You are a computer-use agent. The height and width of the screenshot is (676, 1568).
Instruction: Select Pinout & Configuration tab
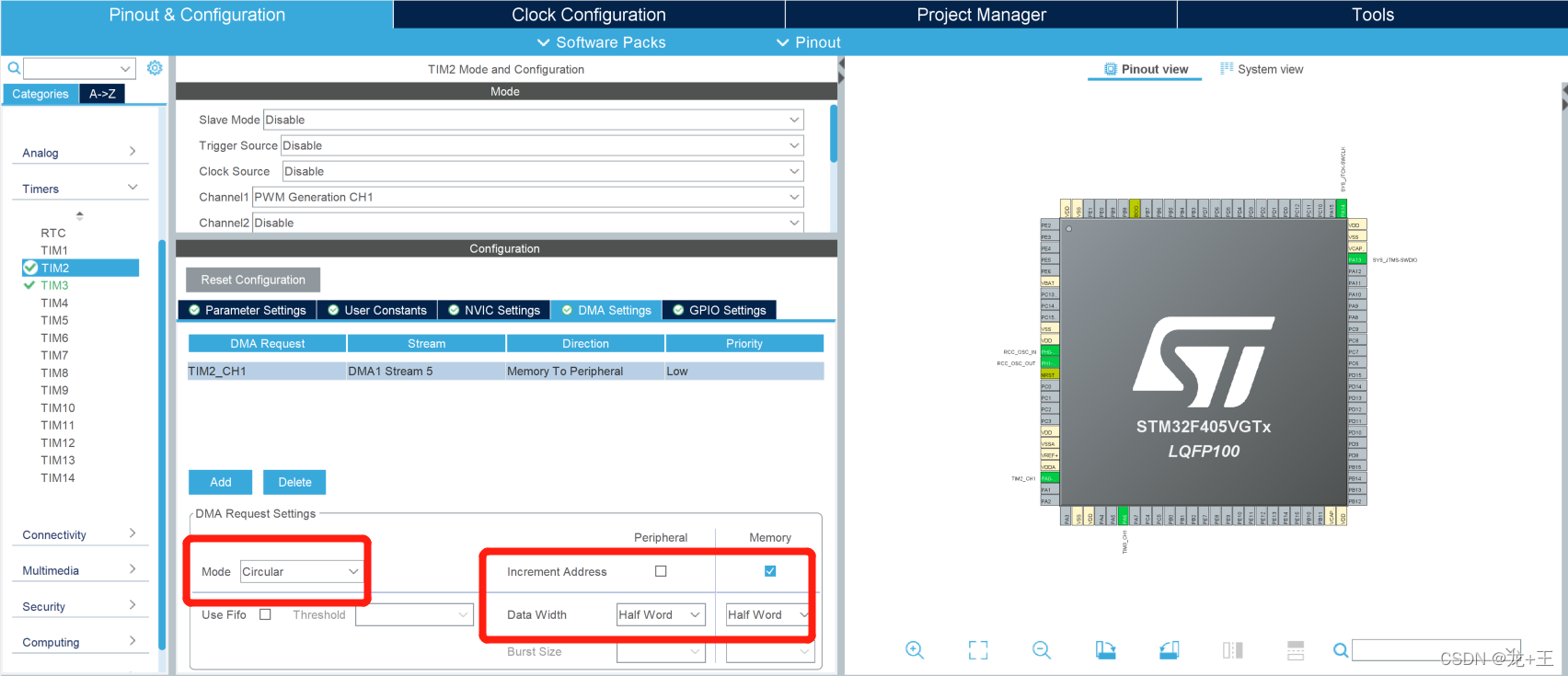tap(197, 15)
